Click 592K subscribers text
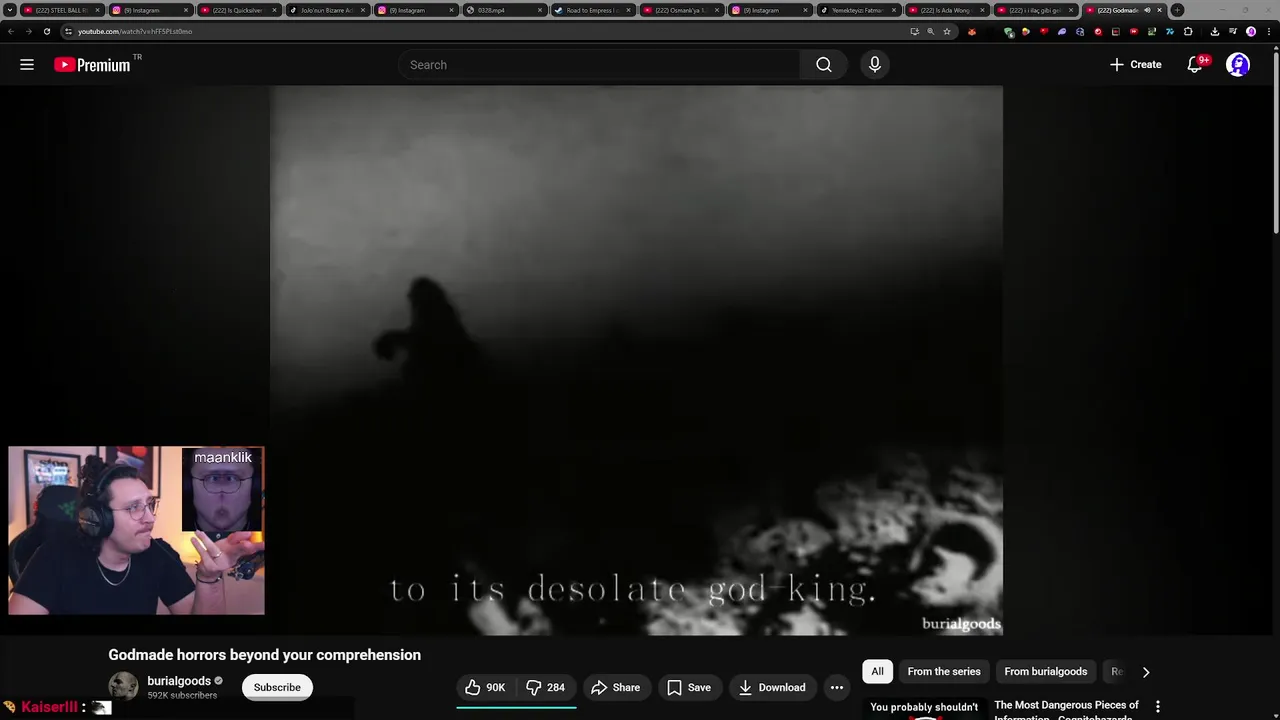Image resolution: width=1280 pixels, height=720 pixels. coord(182,695)
